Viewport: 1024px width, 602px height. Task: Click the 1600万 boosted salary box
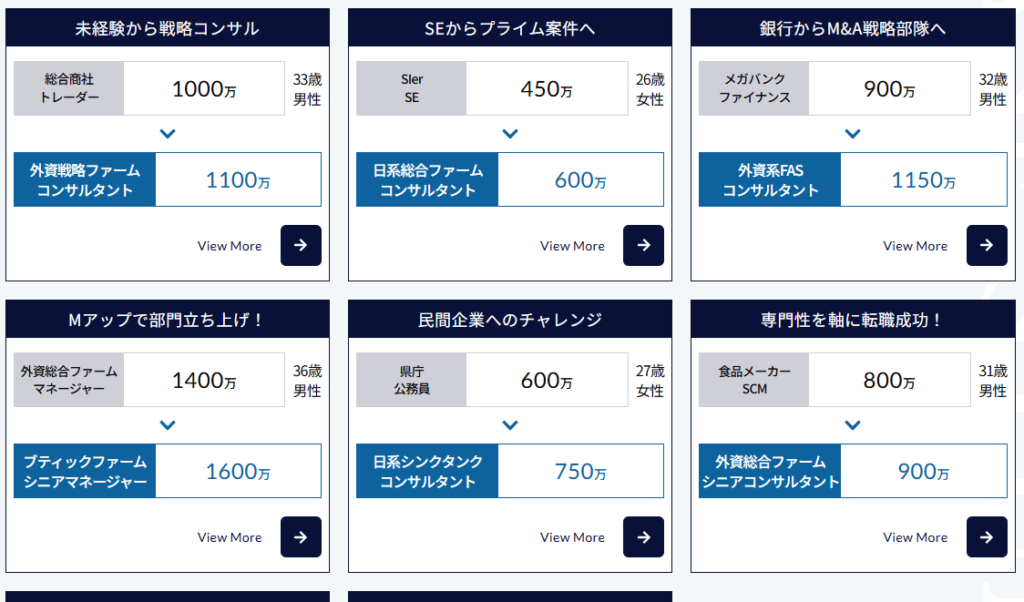click(238, 470)
